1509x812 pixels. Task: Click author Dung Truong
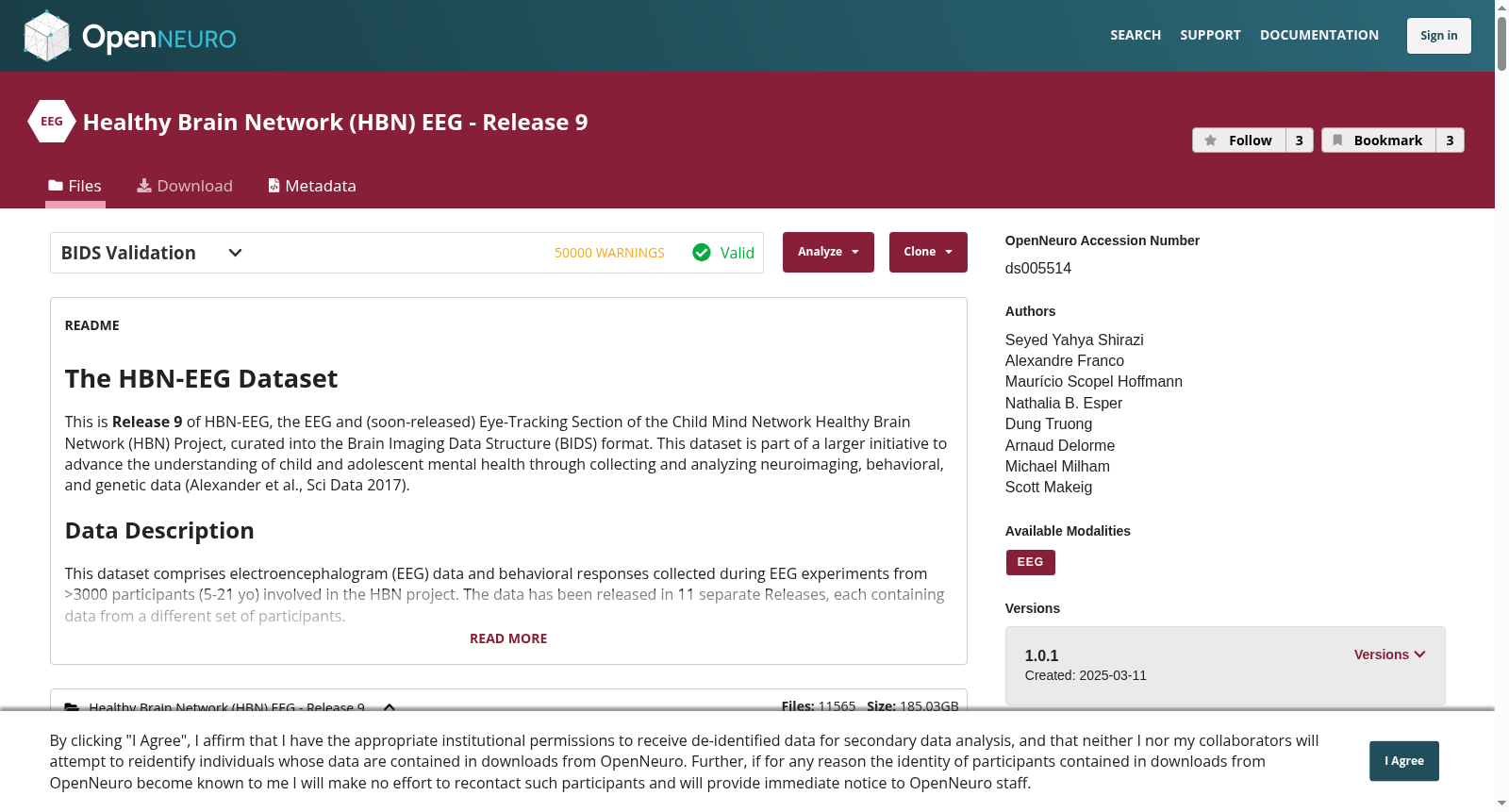click(x=1049, y=423)
